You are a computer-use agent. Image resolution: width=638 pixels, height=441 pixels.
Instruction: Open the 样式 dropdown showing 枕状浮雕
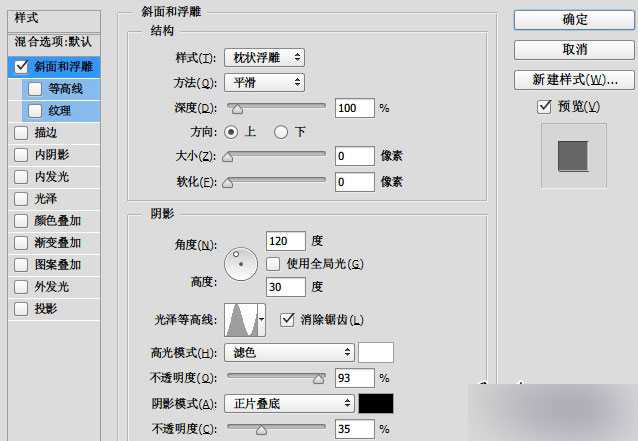click(x=264, y=58)
